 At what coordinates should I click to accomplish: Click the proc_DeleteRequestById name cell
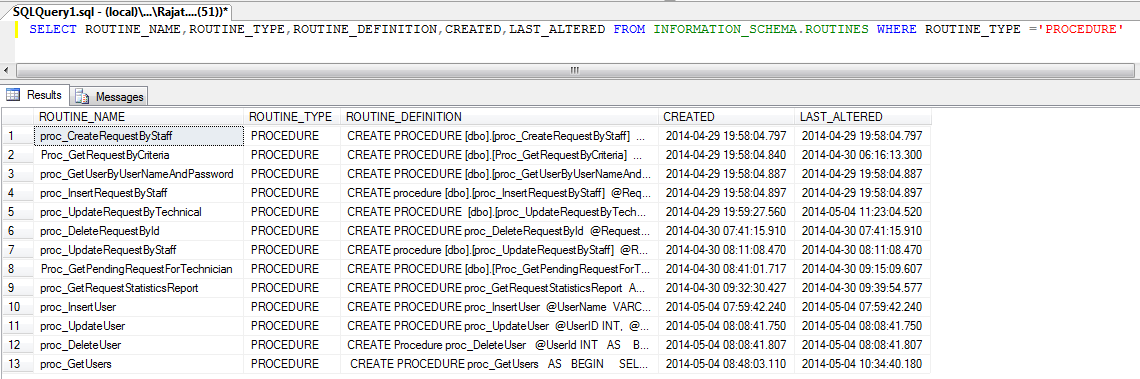click(138, 231)
